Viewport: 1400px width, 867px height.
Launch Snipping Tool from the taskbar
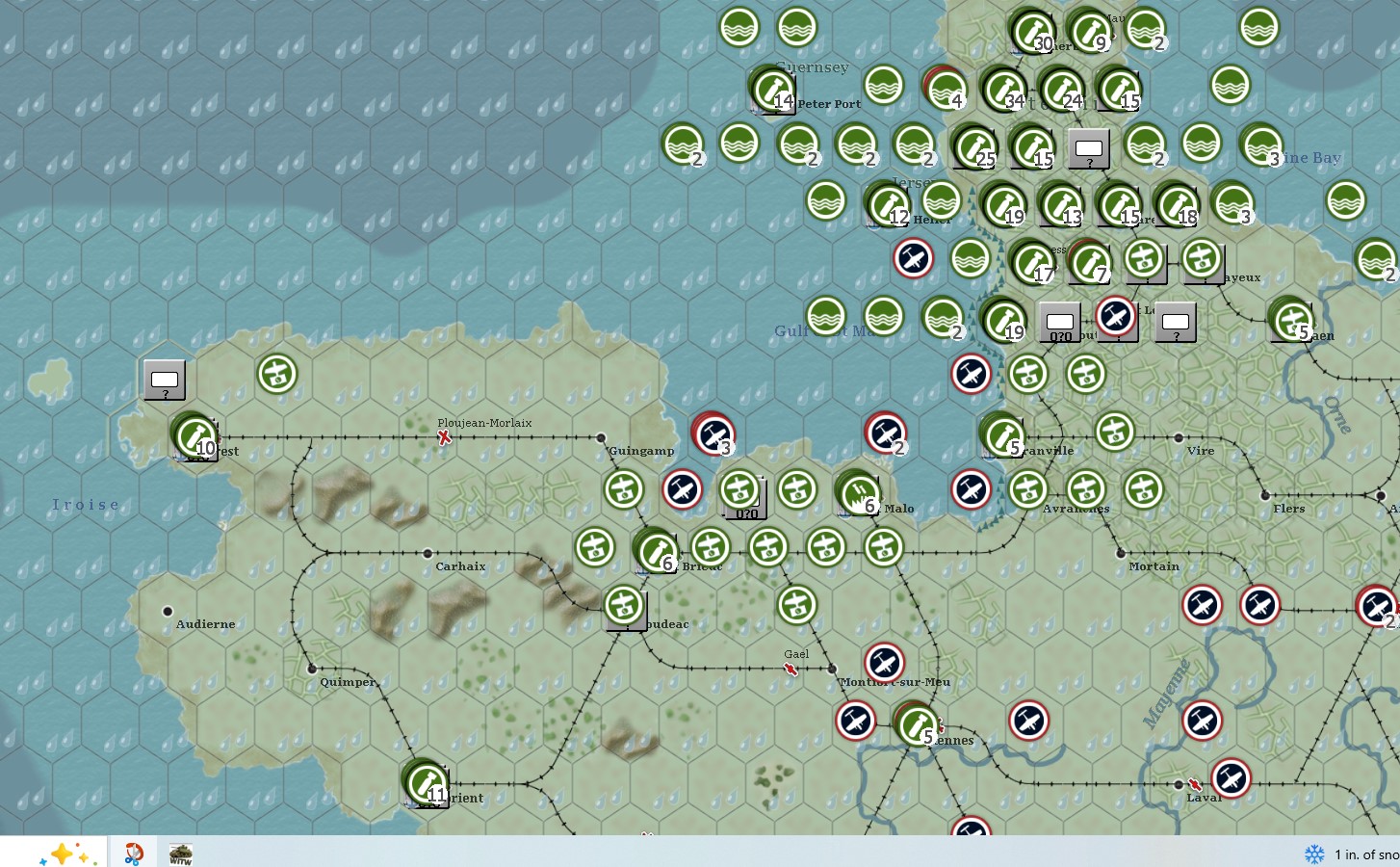pos(133,852)
